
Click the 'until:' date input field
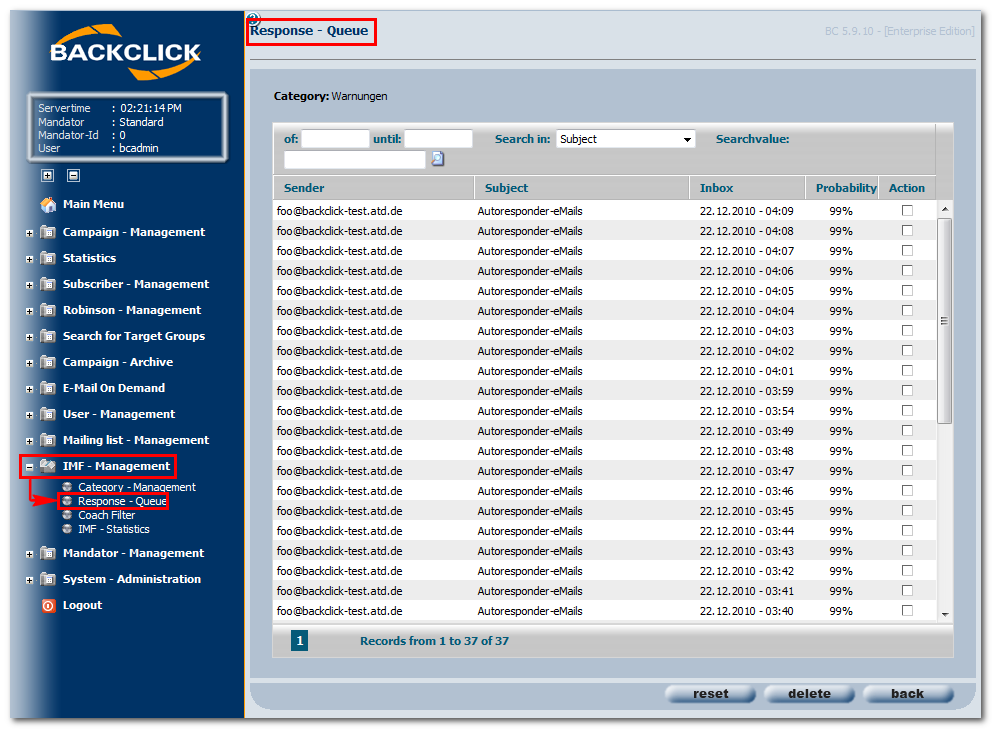(438, 139)
